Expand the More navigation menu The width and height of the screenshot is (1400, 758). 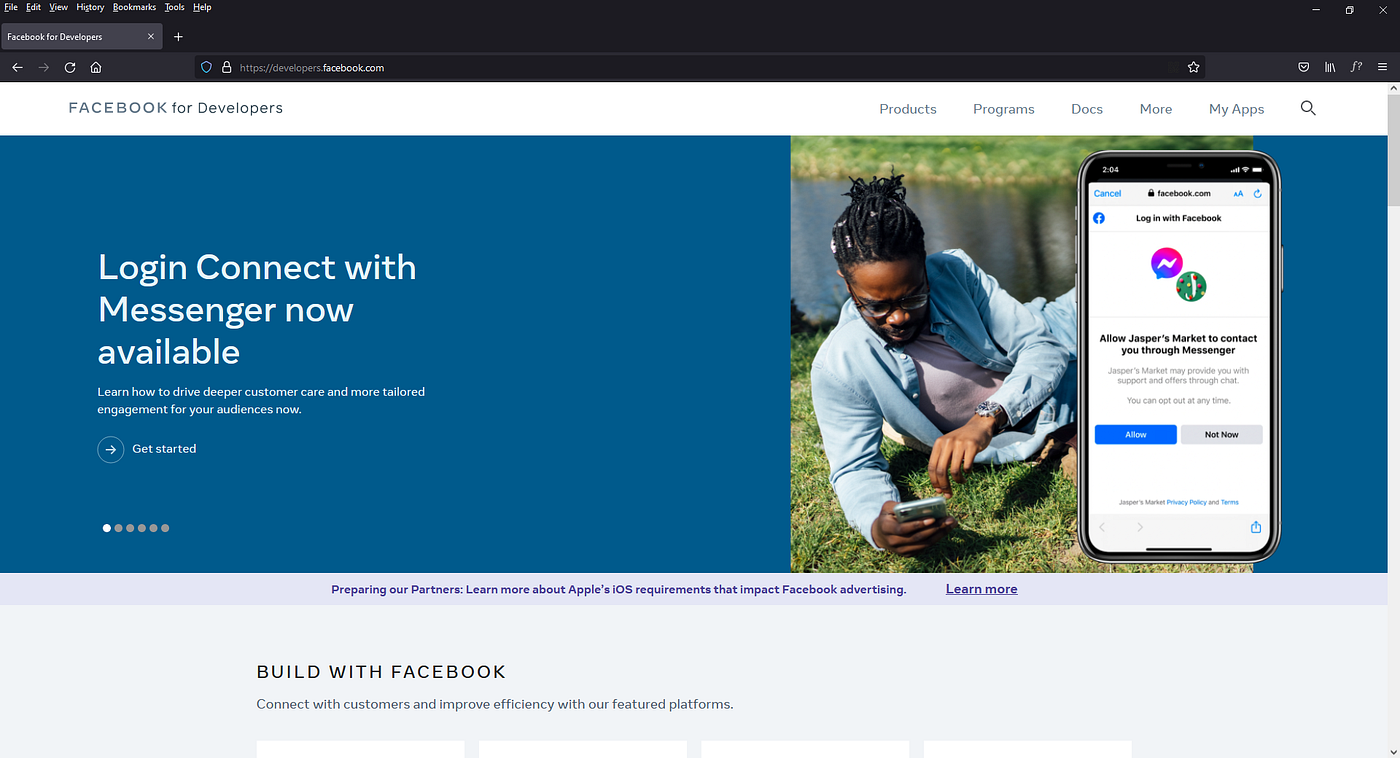pos(1156,109)
